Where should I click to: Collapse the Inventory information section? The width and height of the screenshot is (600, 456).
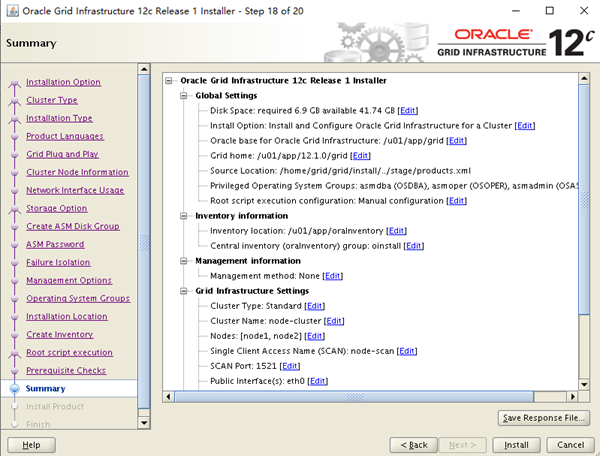pos(184,216)
